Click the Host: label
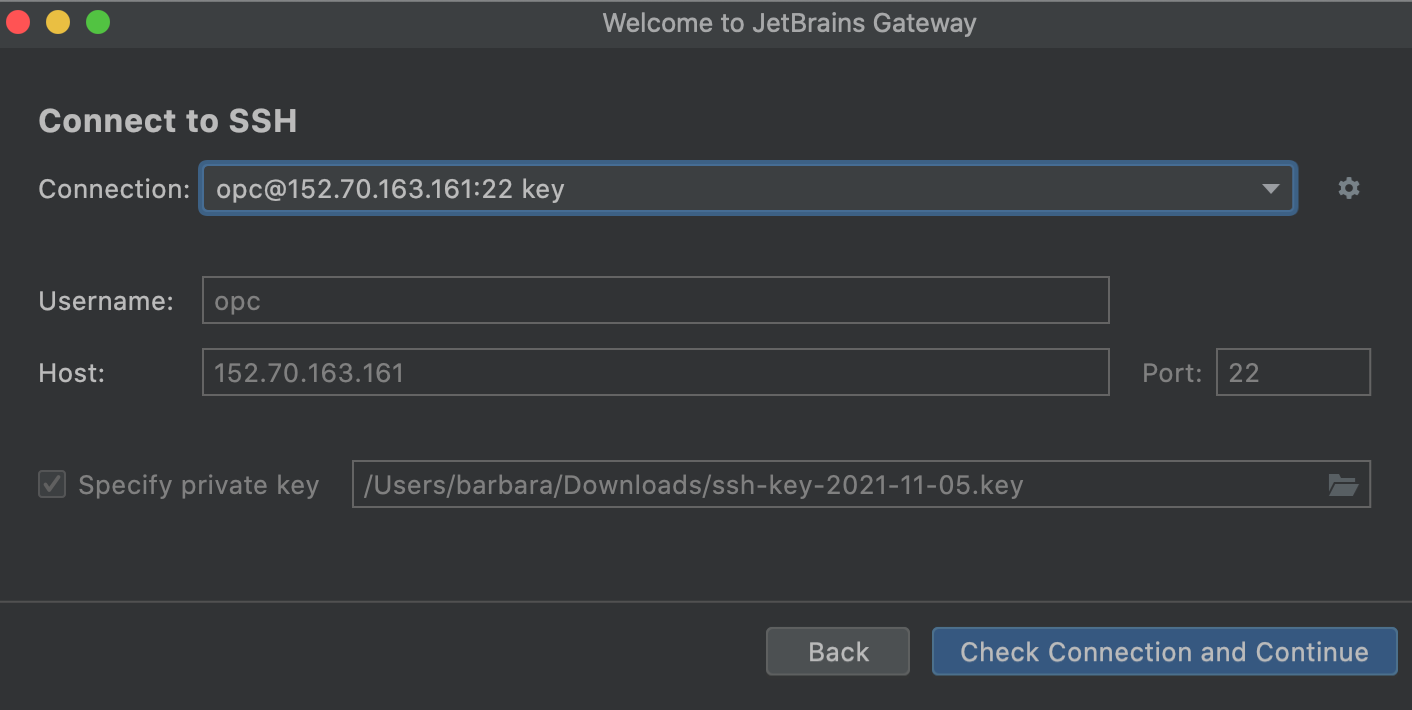 [72, 373]
